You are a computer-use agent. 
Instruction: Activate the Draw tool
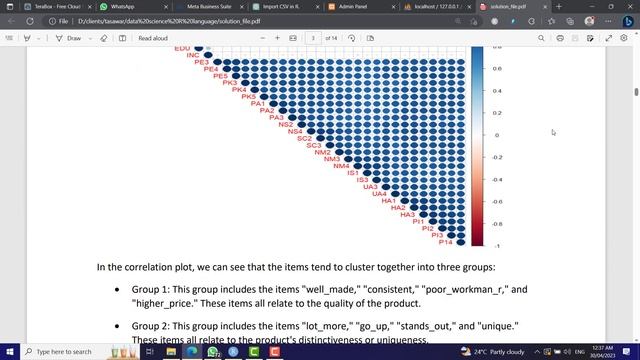click(x=69, y=38)
